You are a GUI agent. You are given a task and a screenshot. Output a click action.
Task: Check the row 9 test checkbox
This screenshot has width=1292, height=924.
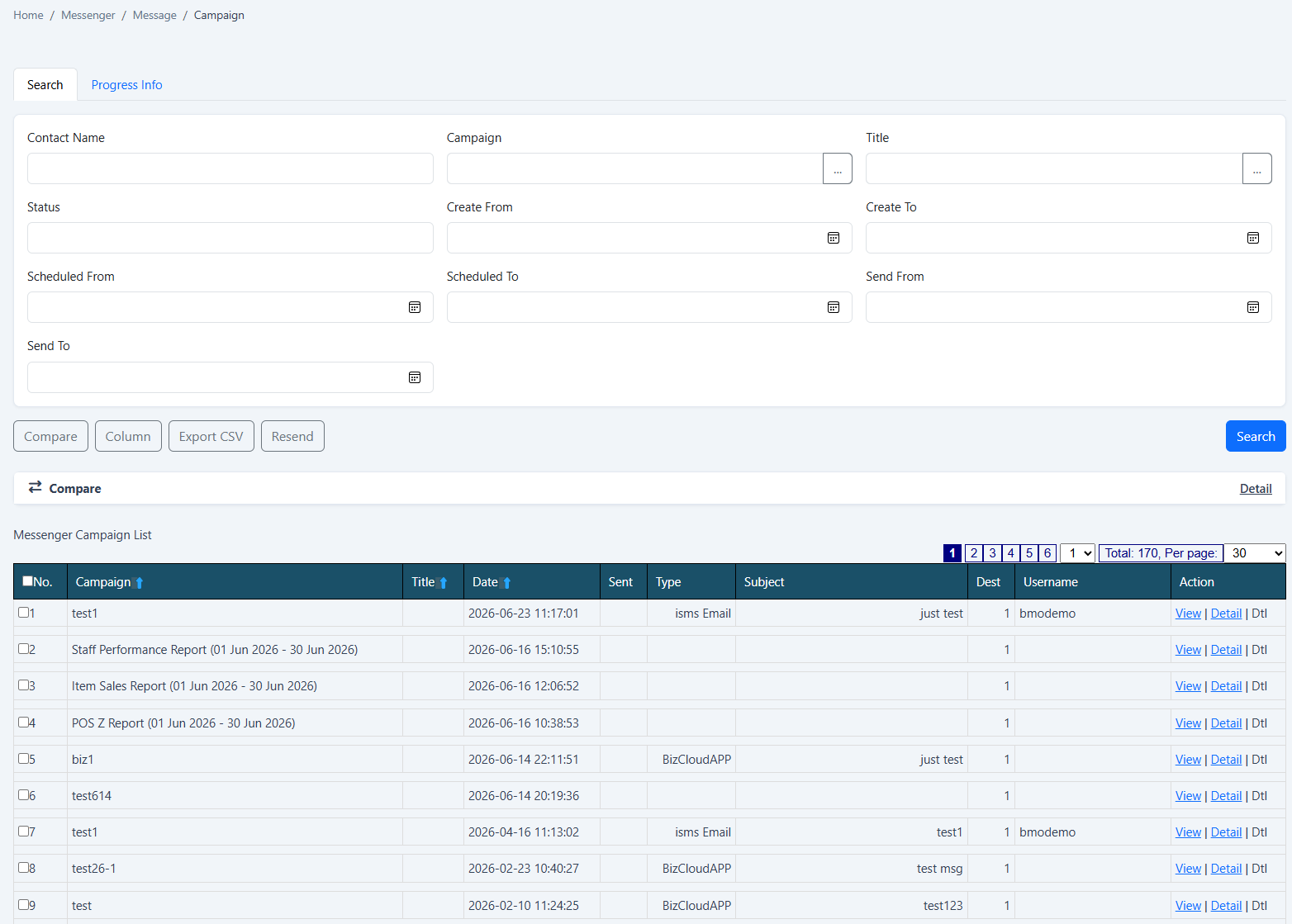(x=24, y=905)
